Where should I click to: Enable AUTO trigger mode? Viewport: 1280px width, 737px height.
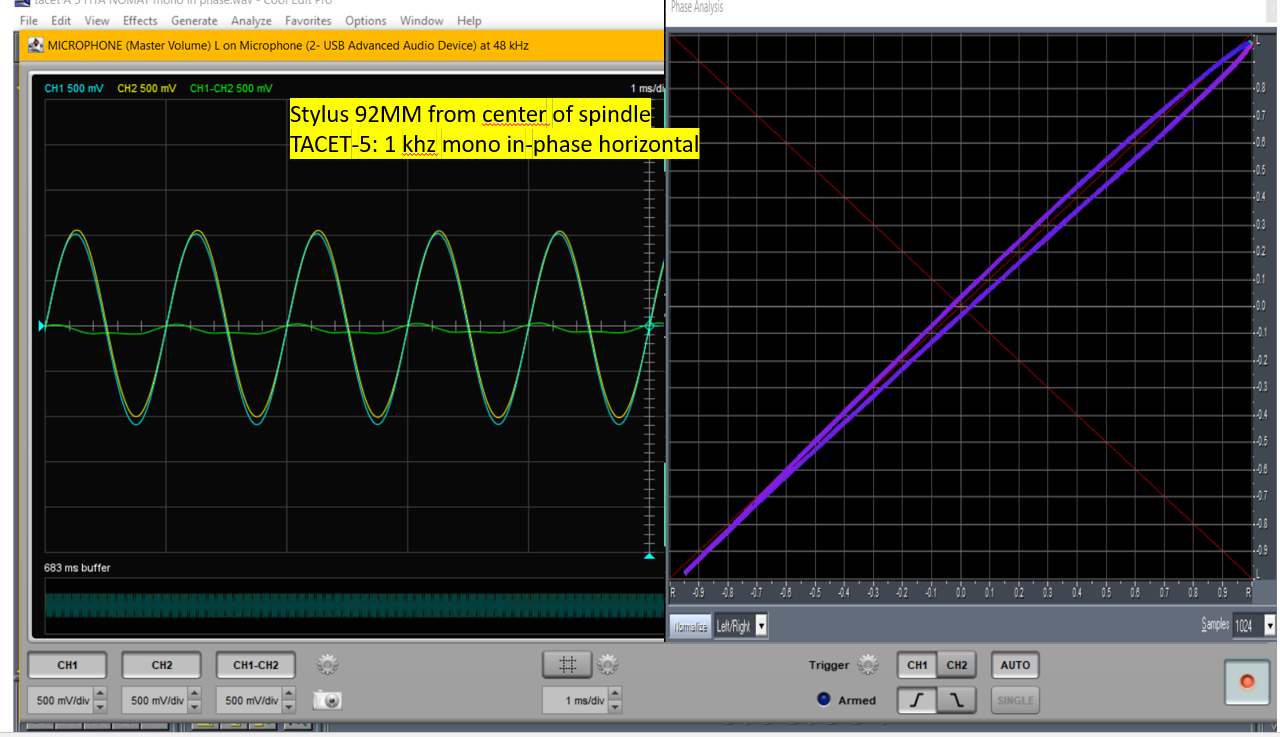[x=1015, y=664]
